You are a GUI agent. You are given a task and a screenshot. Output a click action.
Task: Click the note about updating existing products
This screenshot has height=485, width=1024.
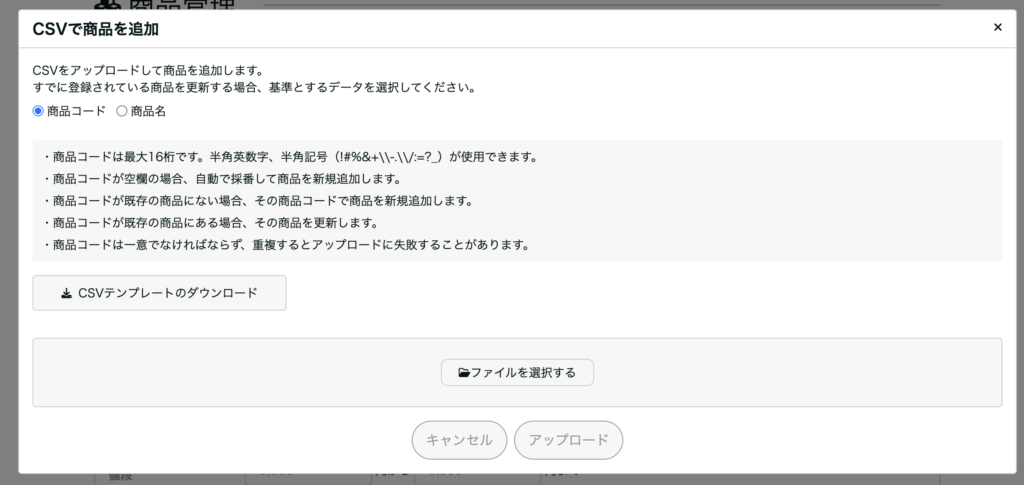pyautogui.click(x=208, y=223)
